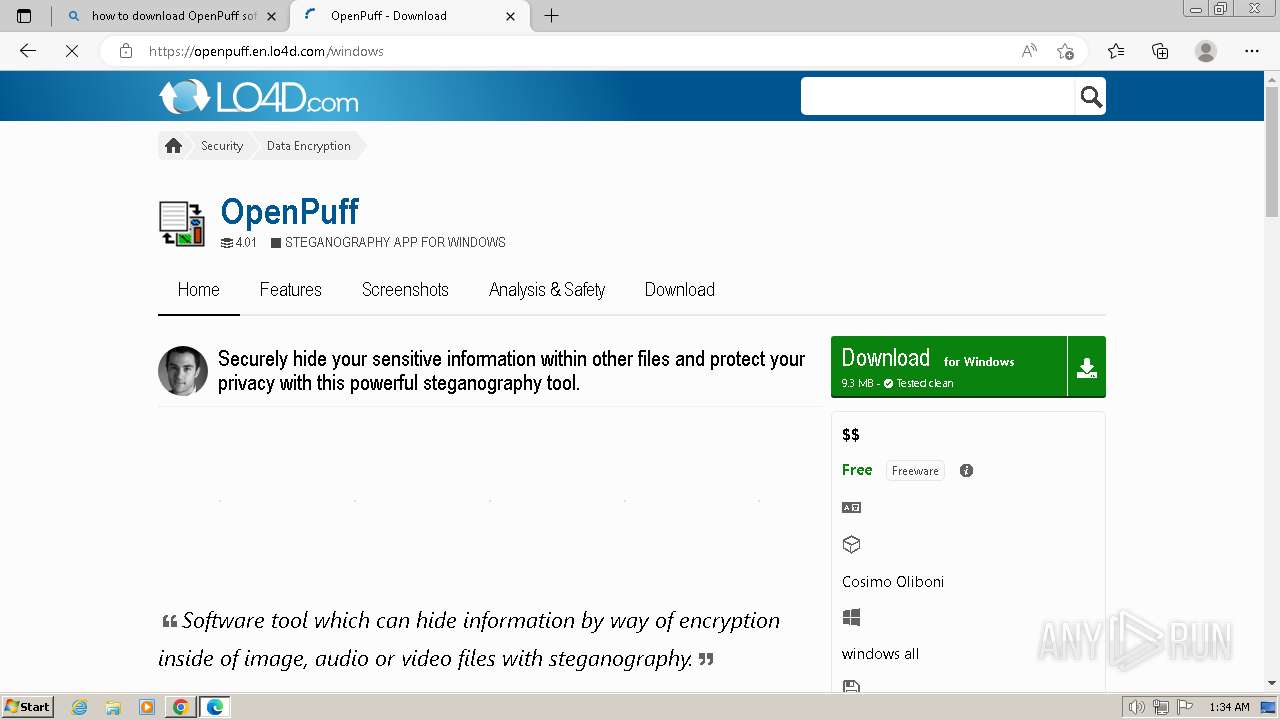Image resolution: width=1280 pixels, height=720 pixels.
Task: Click the green Download for Windows button
Action: coord(948,367)
